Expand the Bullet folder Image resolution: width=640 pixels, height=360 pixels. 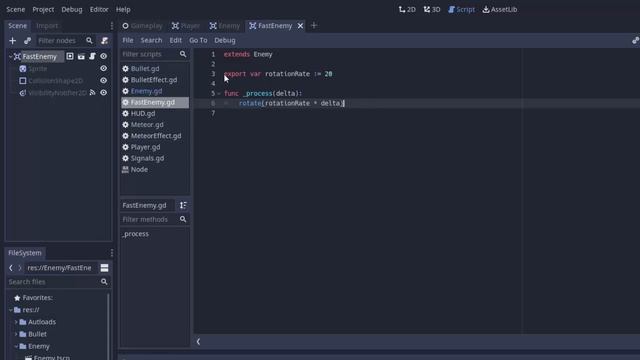[x=16, y=334]
